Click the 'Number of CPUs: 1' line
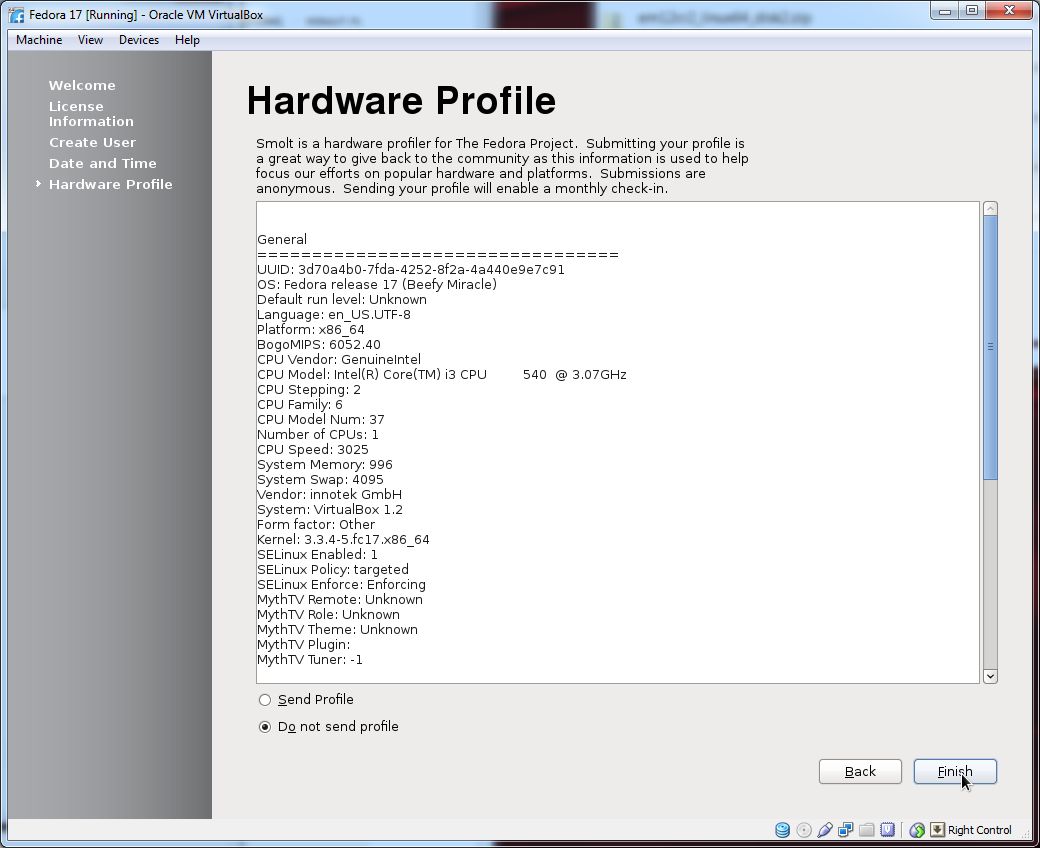Screen dimensions: 1040x848 pos(318,434)
